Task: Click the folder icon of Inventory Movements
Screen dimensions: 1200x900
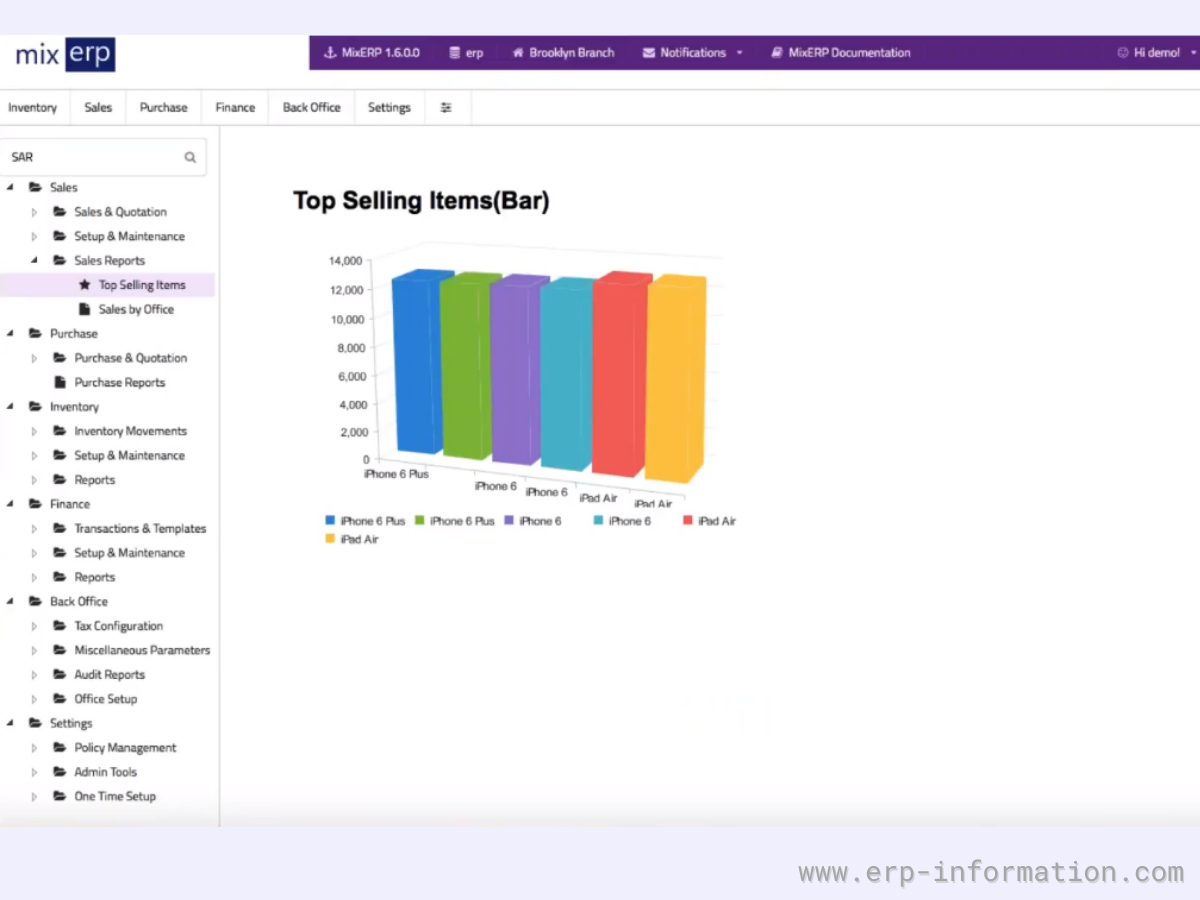Action: click(60, 431)
